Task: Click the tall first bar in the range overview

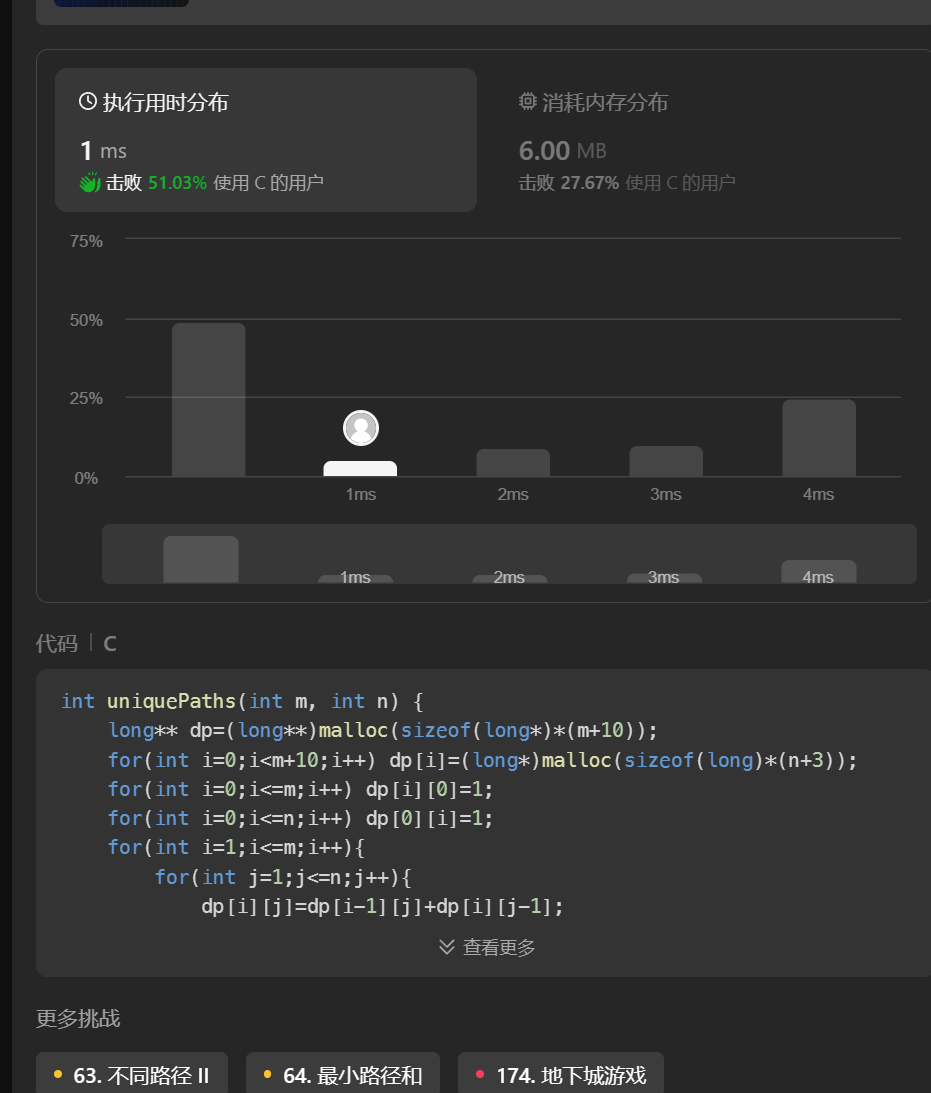Action: point(201,559)
